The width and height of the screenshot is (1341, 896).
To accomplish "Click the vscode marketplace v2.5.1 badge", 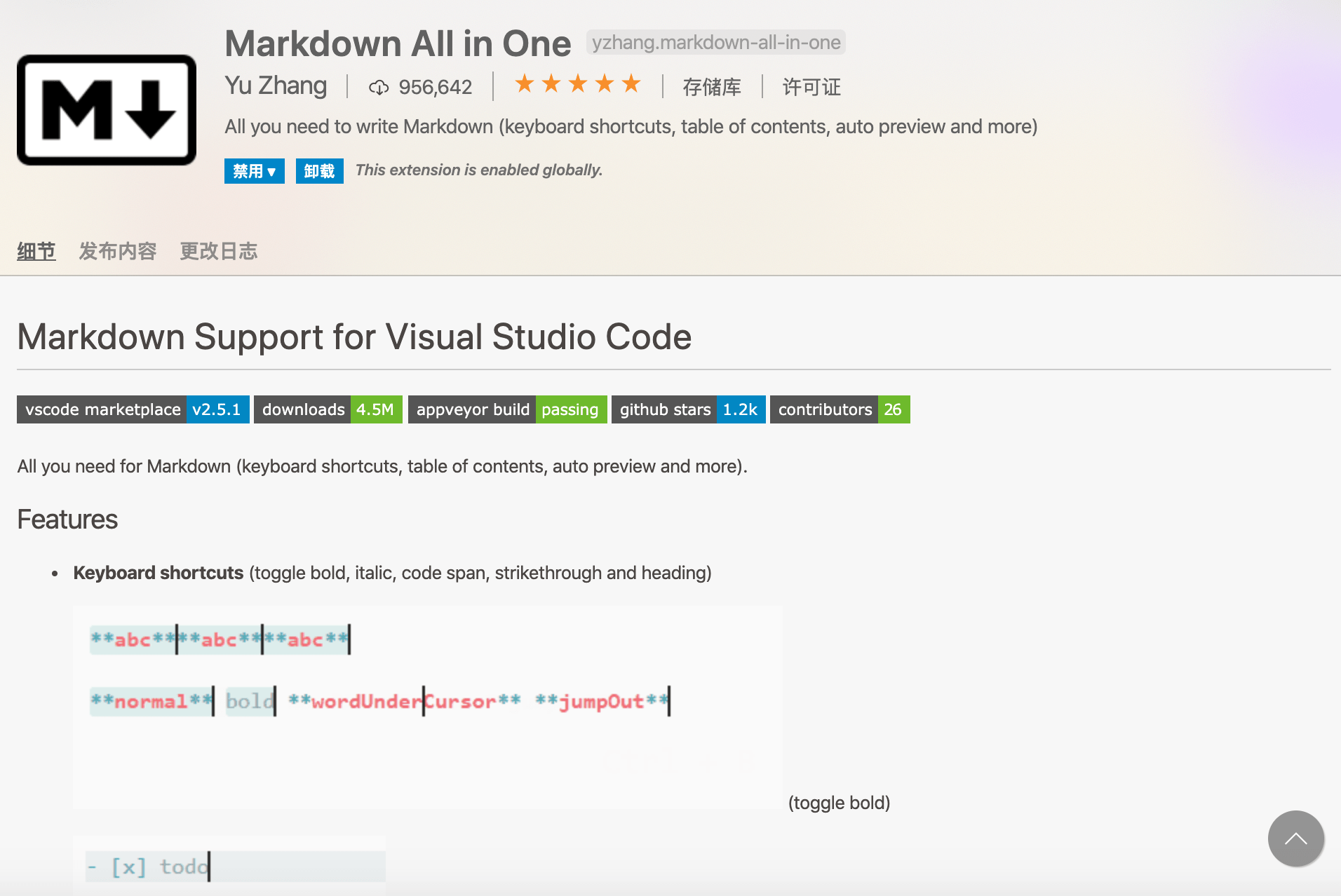I will 133,409.
